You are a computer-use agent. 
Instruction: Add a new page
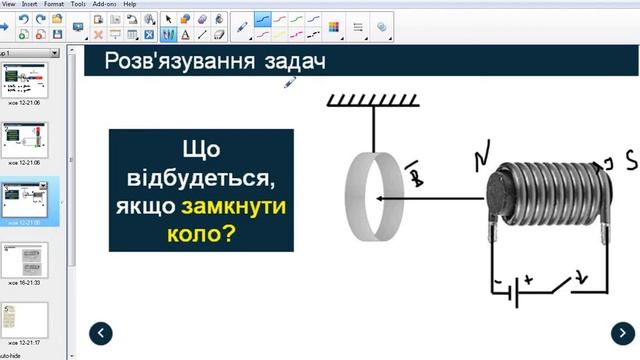(24, 35)
